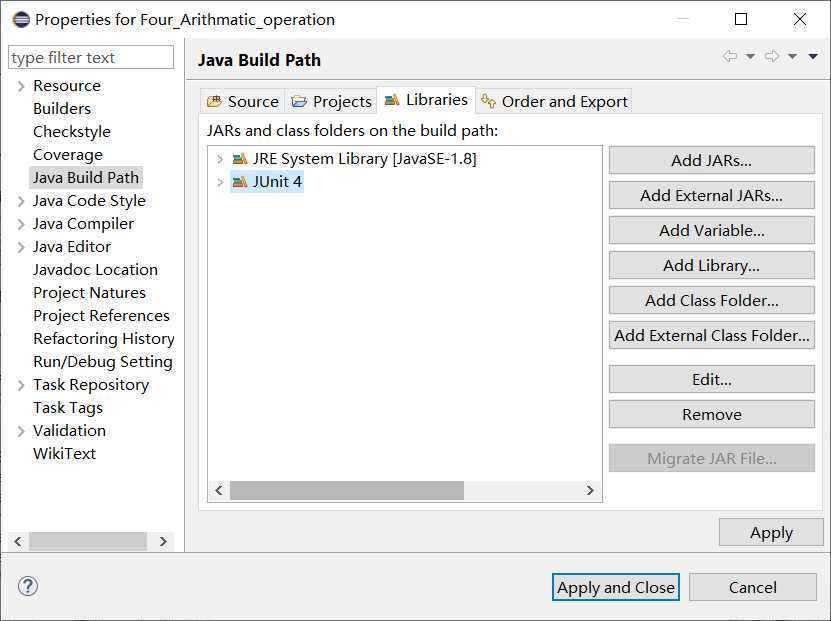Switch to the Projects tab
The width and height of the screenshot is (831, 621).
tap(332, 101)
